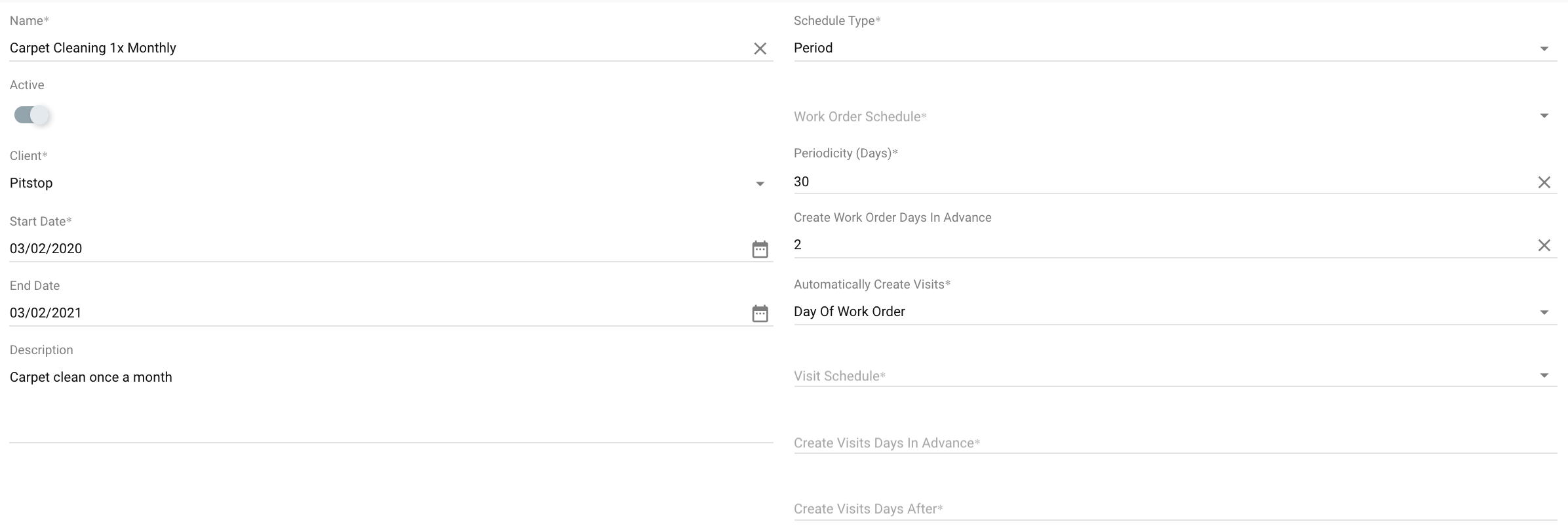Clear Create Work Order Days In Advance value
This screenshot has height=526, width=1568.
1544,245
